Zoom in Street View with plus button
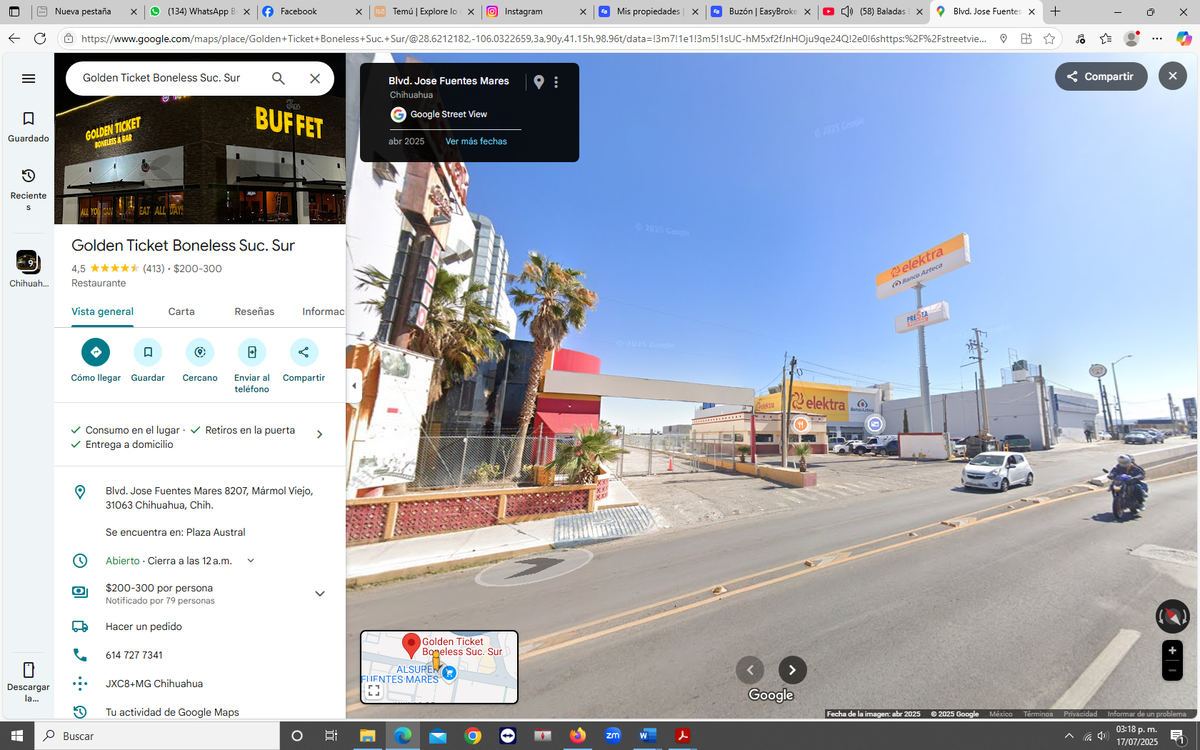 [x=1172, y=651]
